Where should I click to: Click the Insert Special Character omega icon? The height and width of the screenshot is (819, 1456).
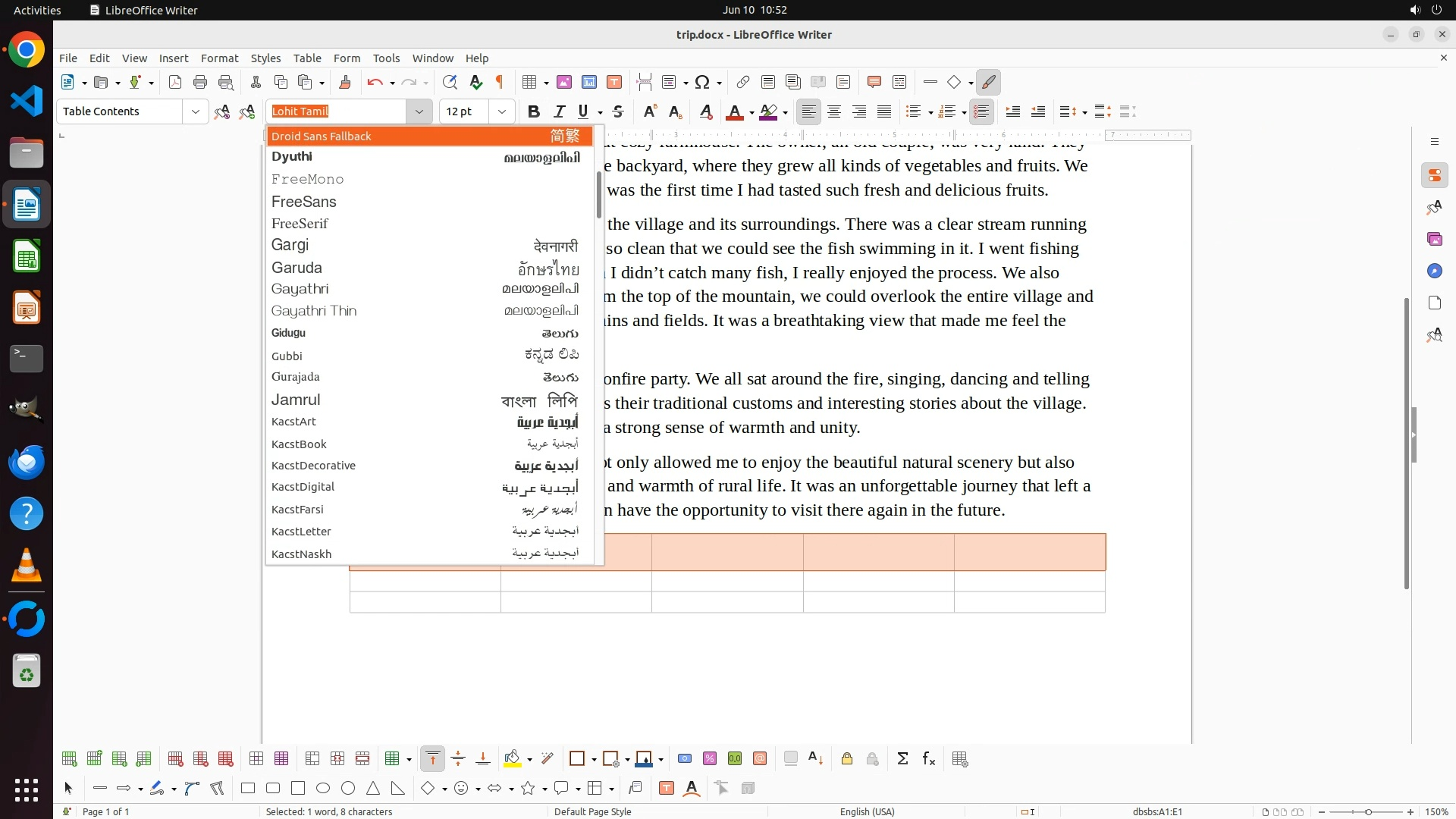pyautogui.click(x=702, y=82)
